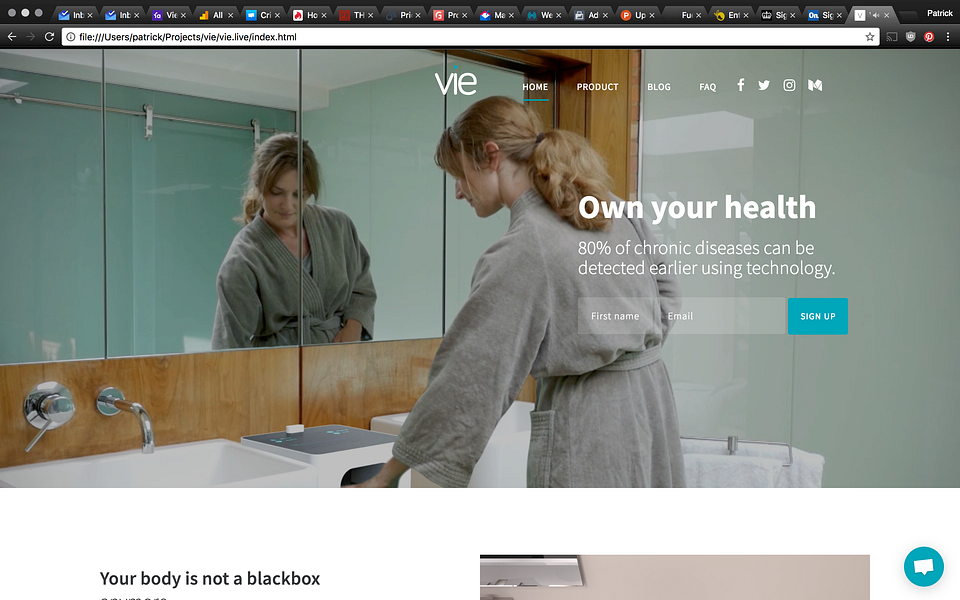Switch to the 'Fu' tab
Screen dimensions: 960x600
pos(681,15)
